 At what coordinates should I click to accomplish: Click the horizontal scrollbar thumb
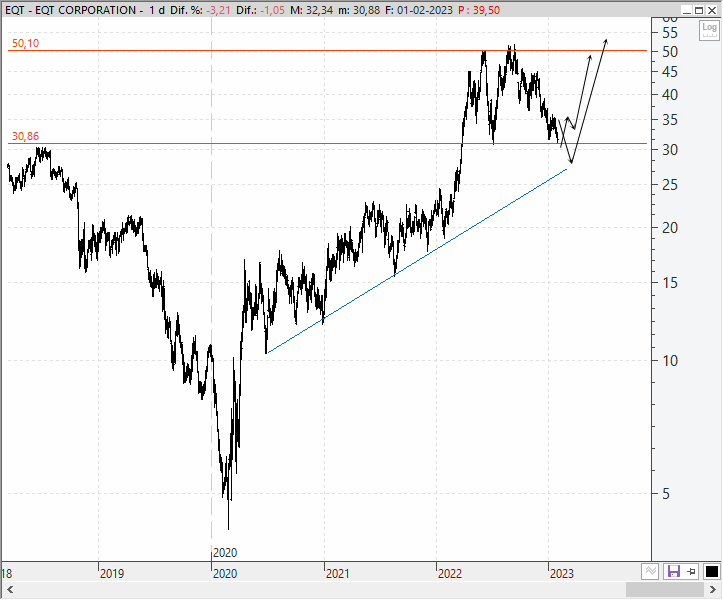click(x=664, y=589)
